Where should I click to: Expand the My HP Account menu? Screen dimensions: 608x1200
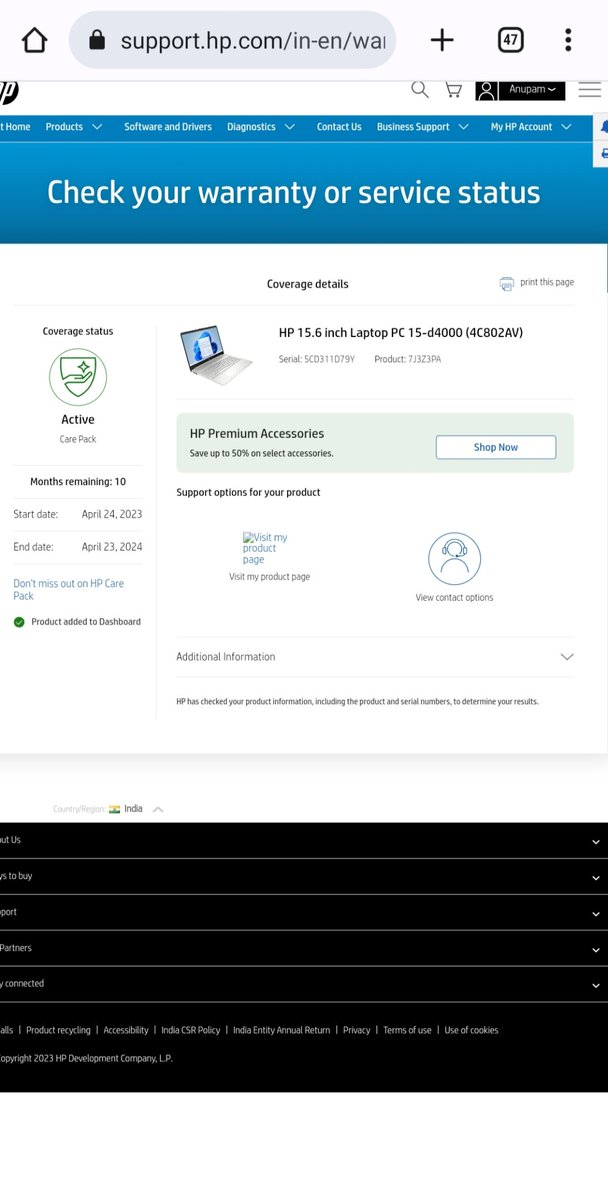531,127
